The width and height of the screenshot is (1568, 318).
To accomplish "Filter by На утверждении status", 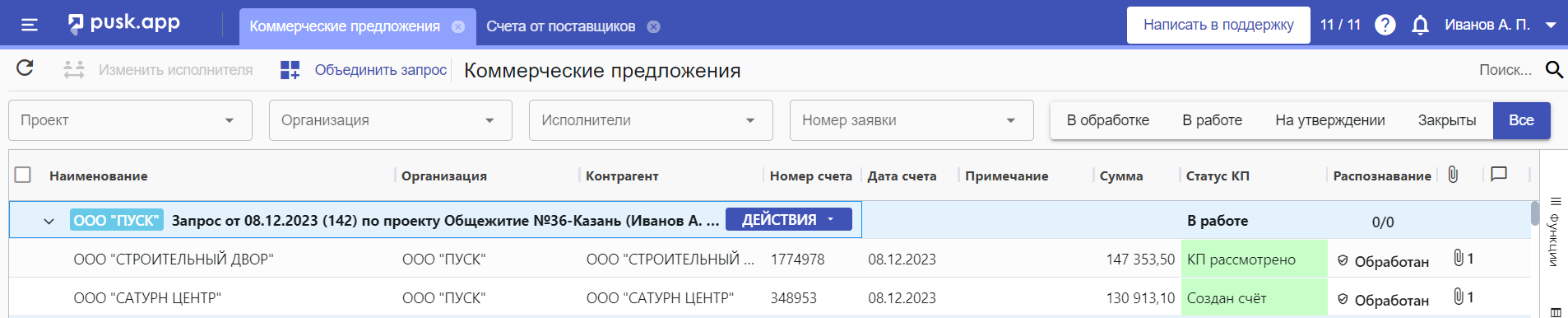I will click(x=1329, y=120).
